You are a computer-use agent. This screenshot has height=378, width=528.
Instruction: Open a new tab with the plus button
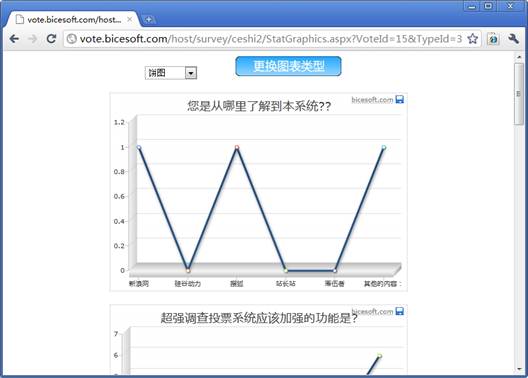point(148,20)
